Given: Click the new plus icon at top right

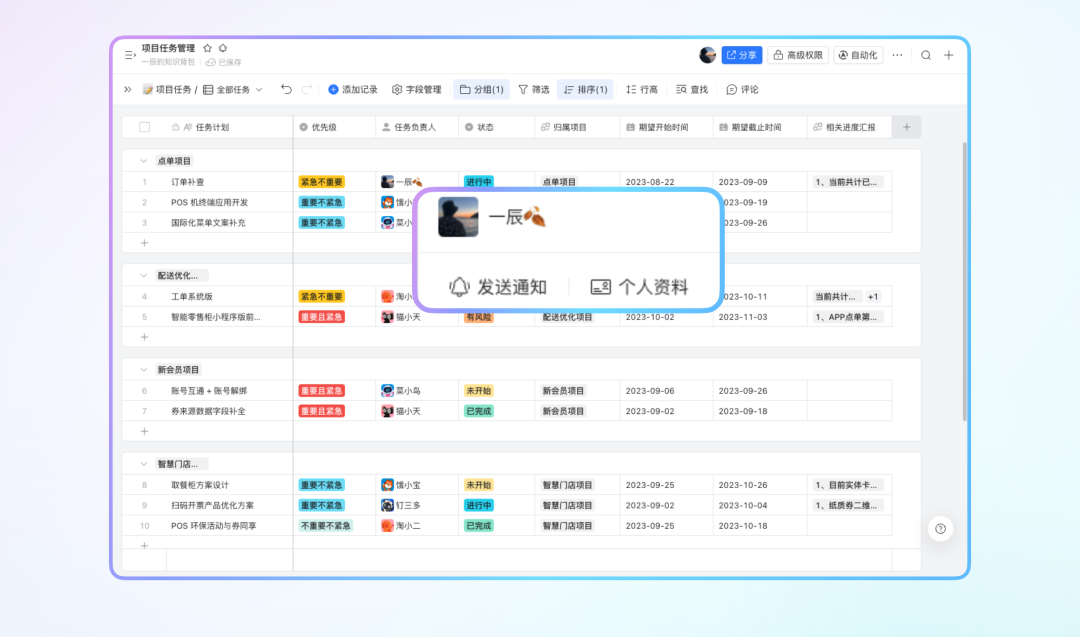Looking at the screenshot, I should 949,55.
